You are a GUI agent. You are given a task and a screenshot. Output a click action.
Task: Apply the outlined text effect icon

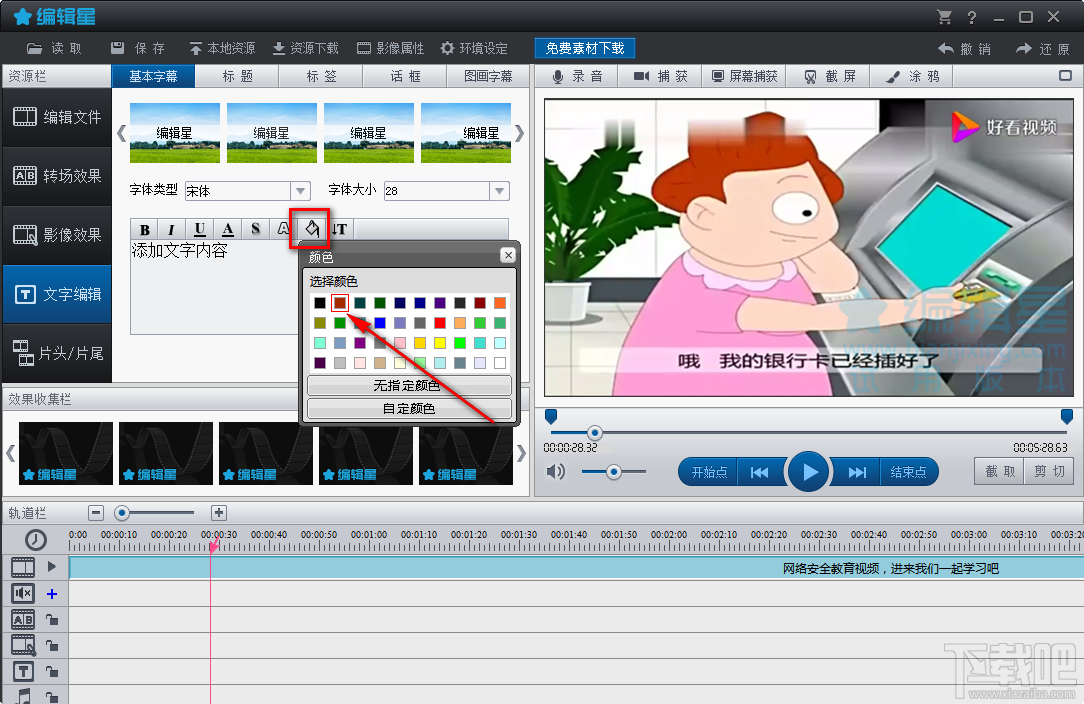(283, 229)
